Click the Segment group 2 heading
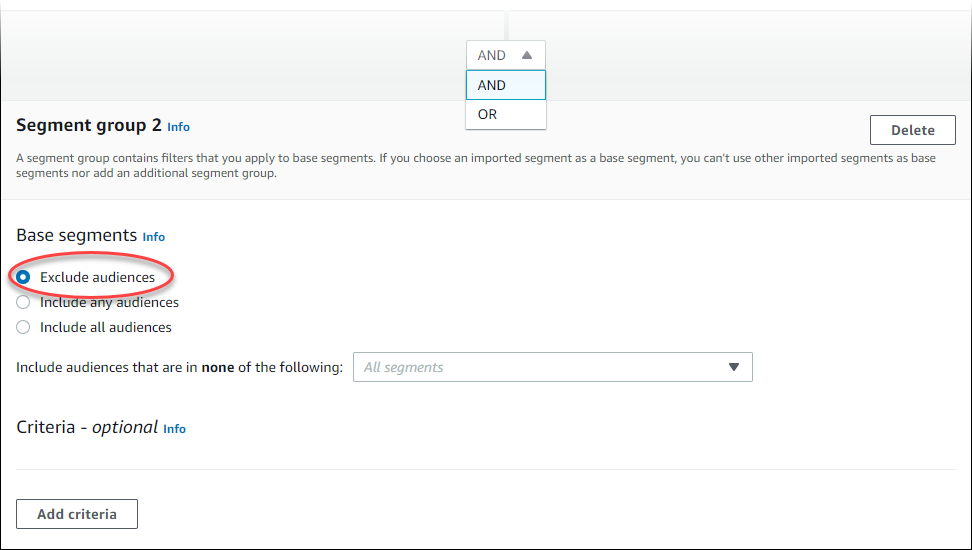 88,126
